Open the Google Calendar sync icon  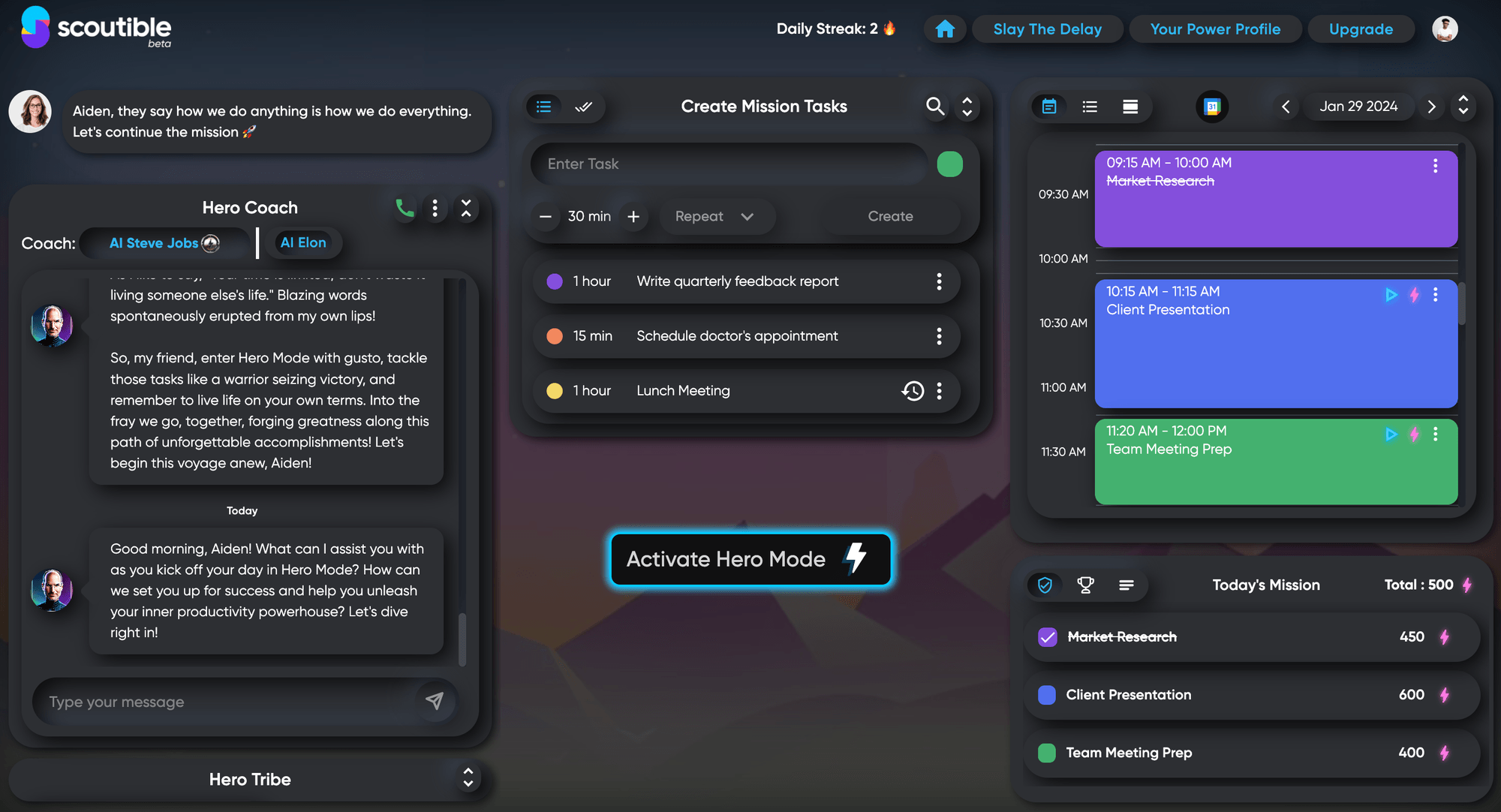point(1211,107)
